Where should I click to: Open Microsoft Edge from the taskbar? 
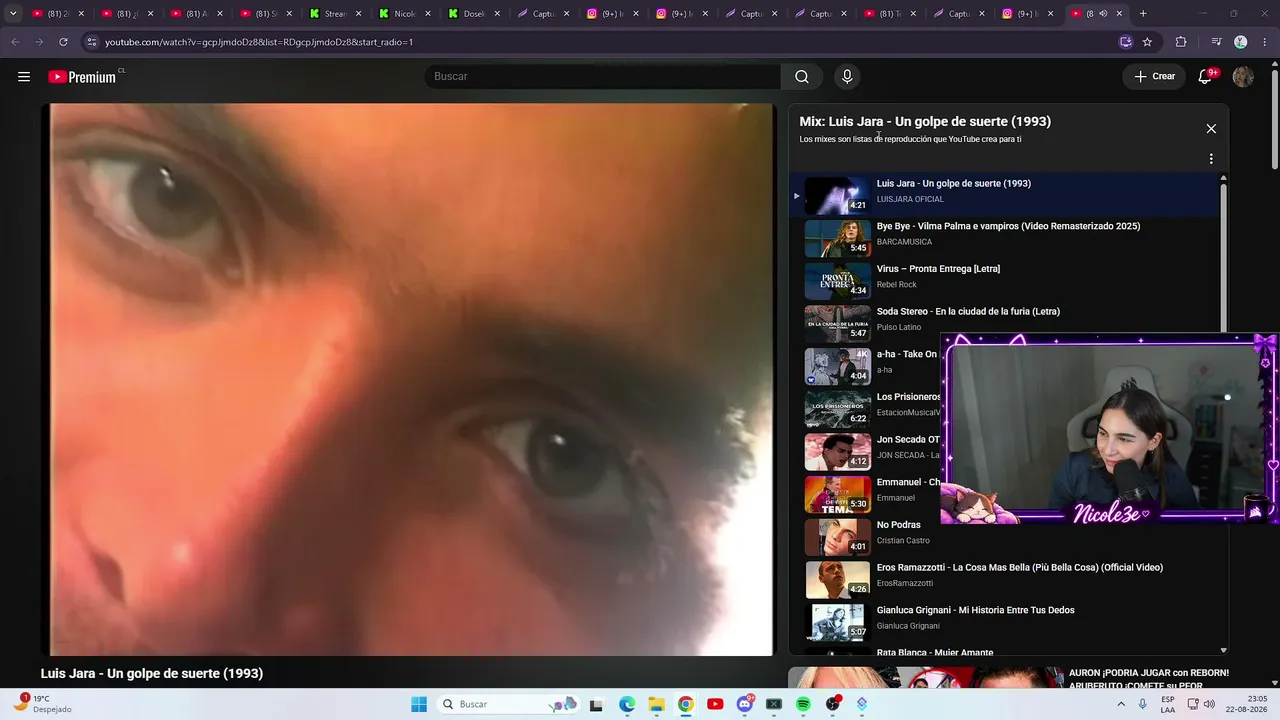pos(627,704)
